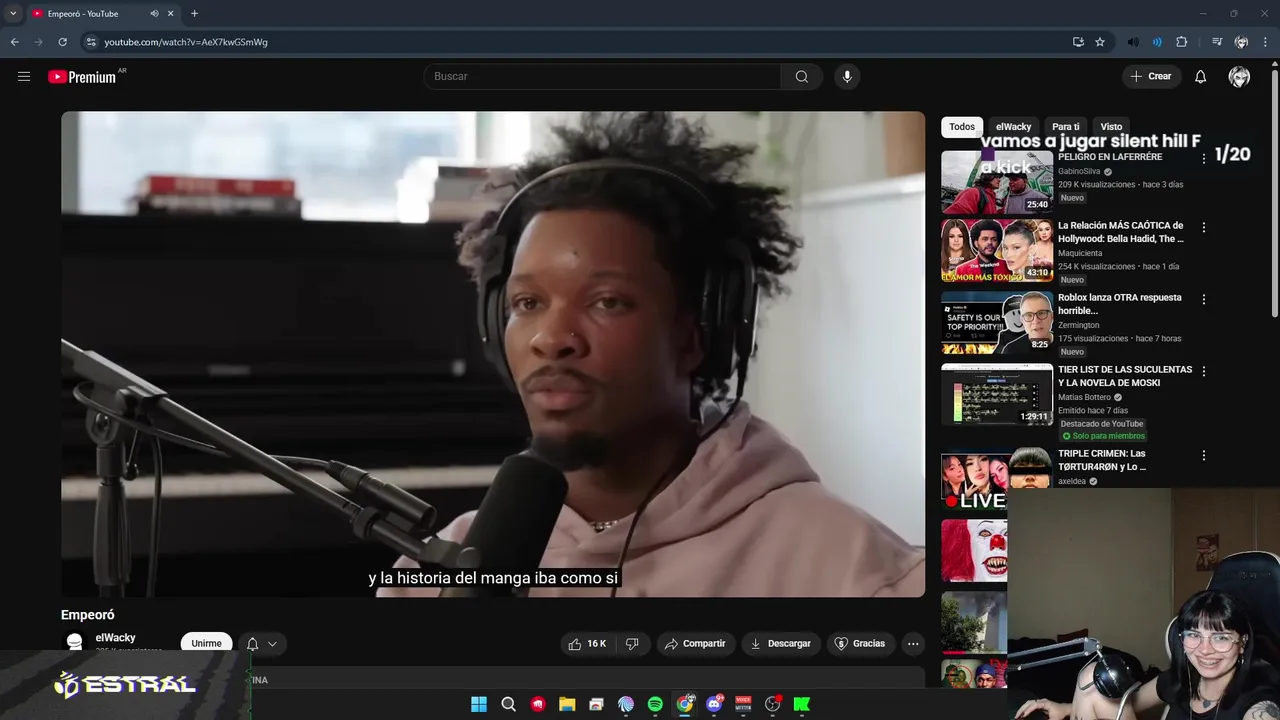Click the Compartir button
The image size is (1280, 720).
click(695, 644)
